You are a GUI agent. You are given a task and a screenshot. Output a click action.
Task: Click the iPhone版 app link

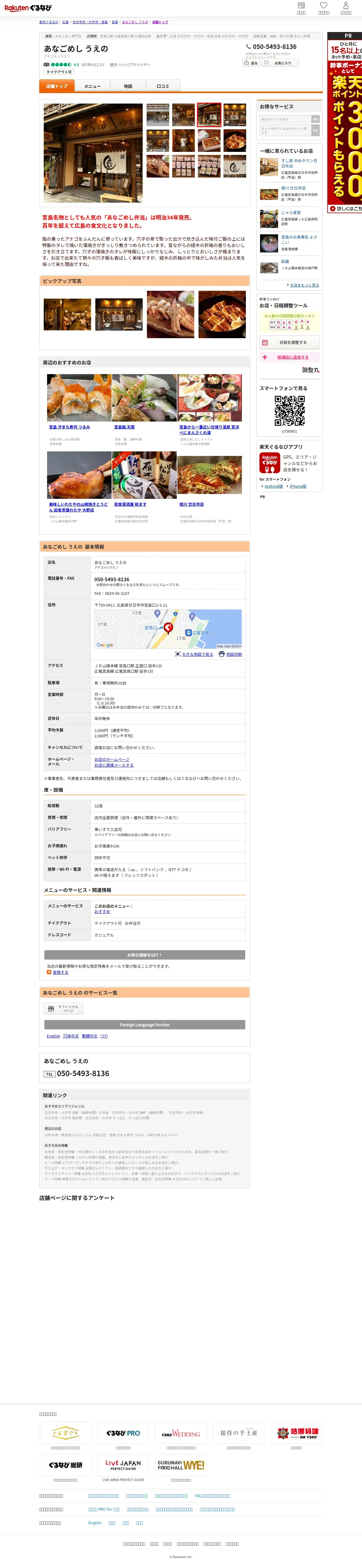[297, 486]
